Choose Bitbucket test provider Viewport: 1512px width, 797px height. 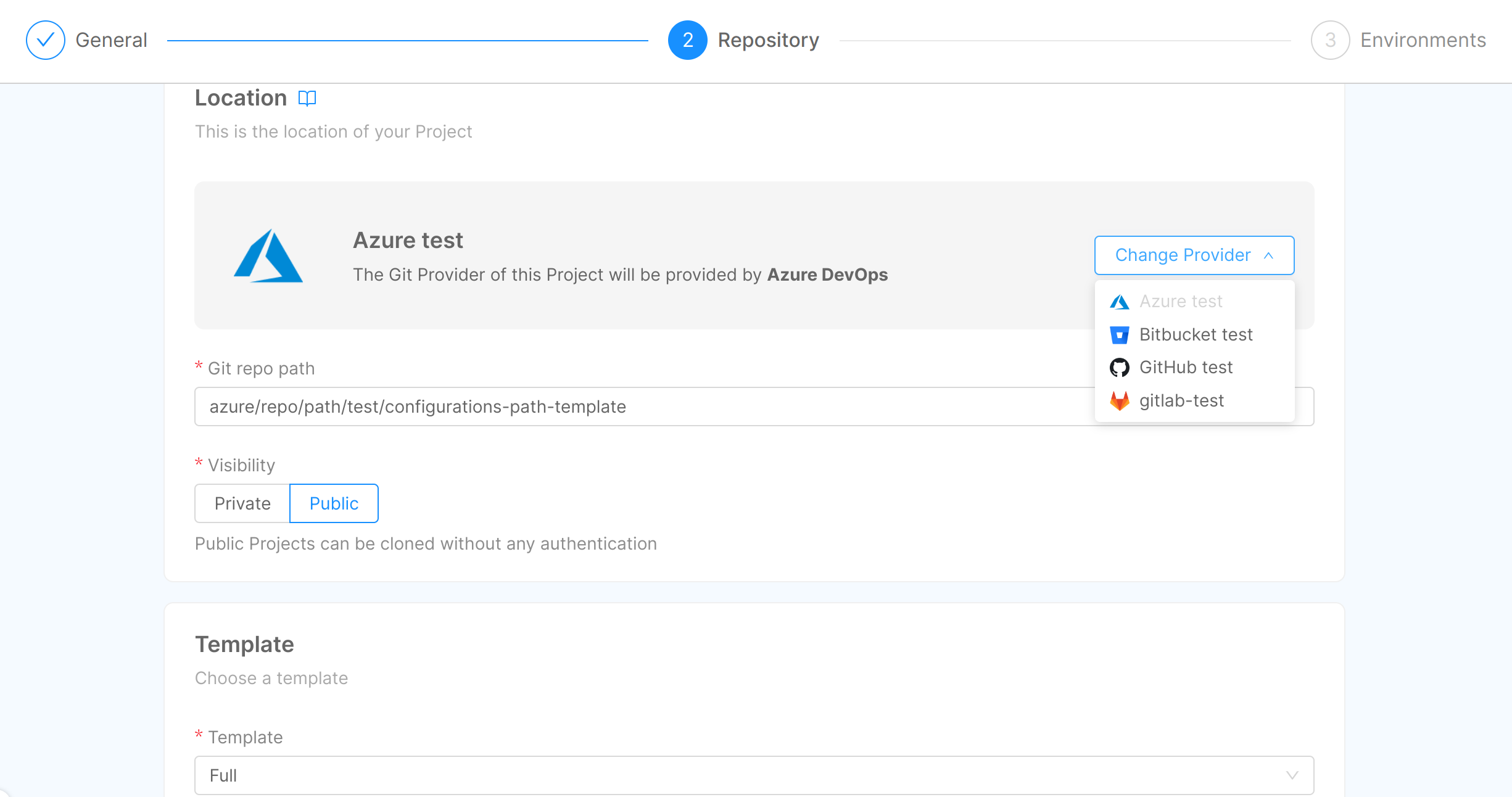point(1196,335)
